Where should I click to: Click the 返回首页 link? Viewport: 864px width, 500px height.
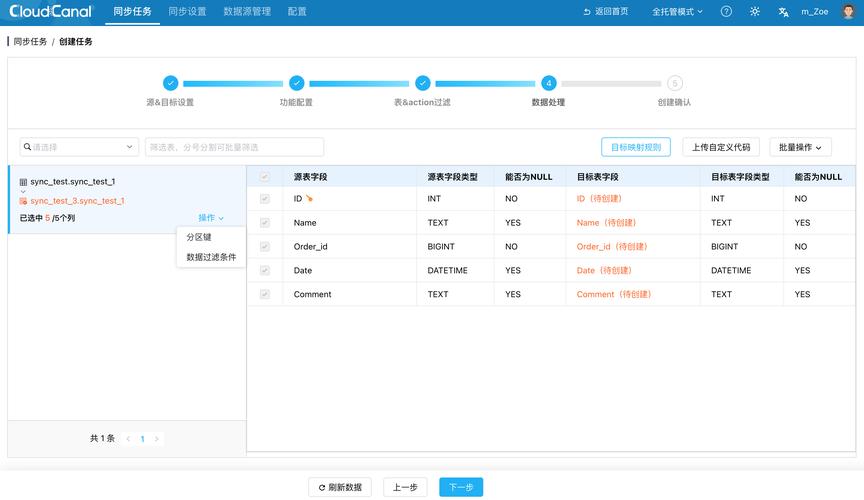pos(606,12)
